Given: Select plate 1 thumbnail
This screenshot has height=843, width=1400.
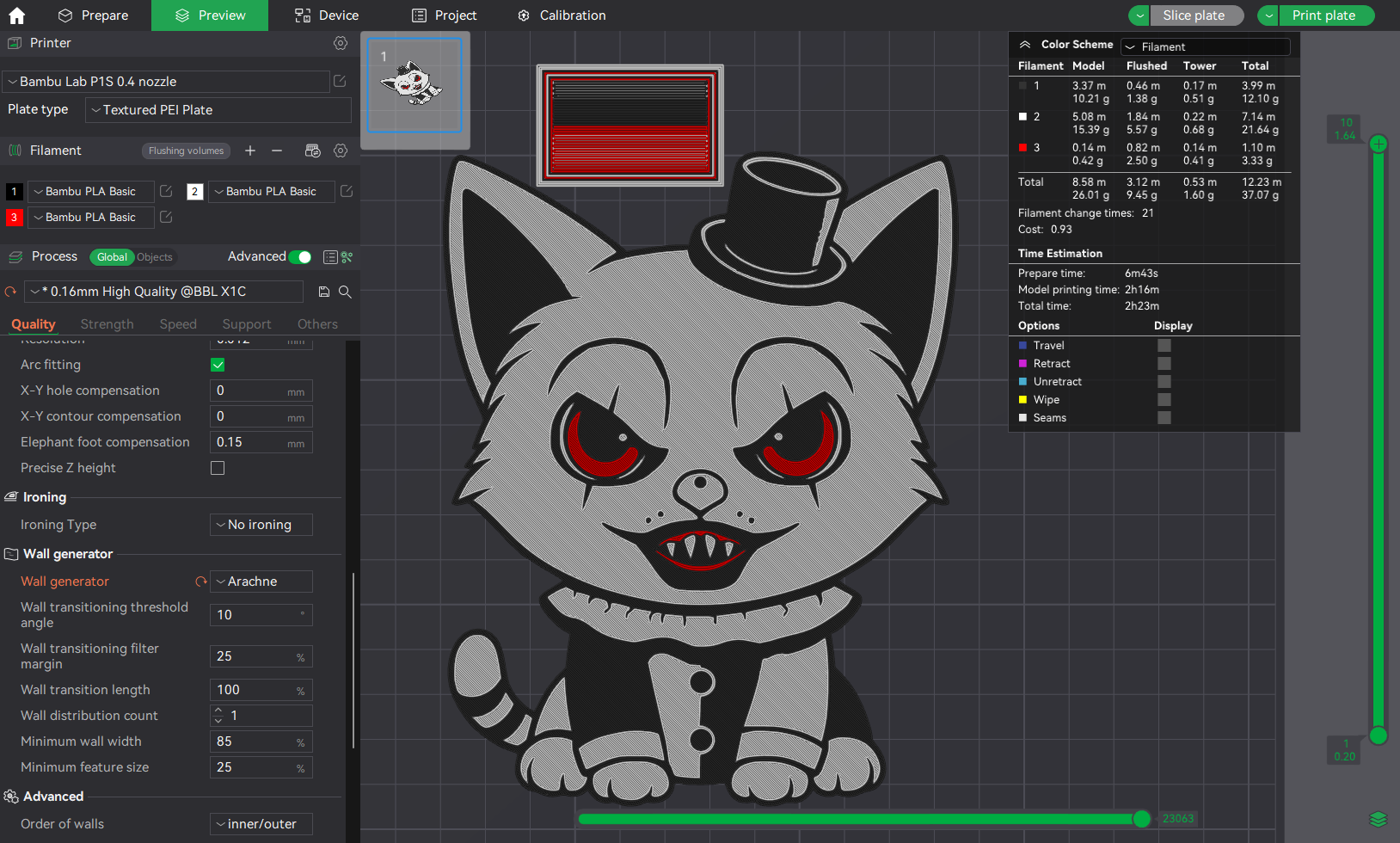Looking at the screenshot, I should click(x=415, y=85).
